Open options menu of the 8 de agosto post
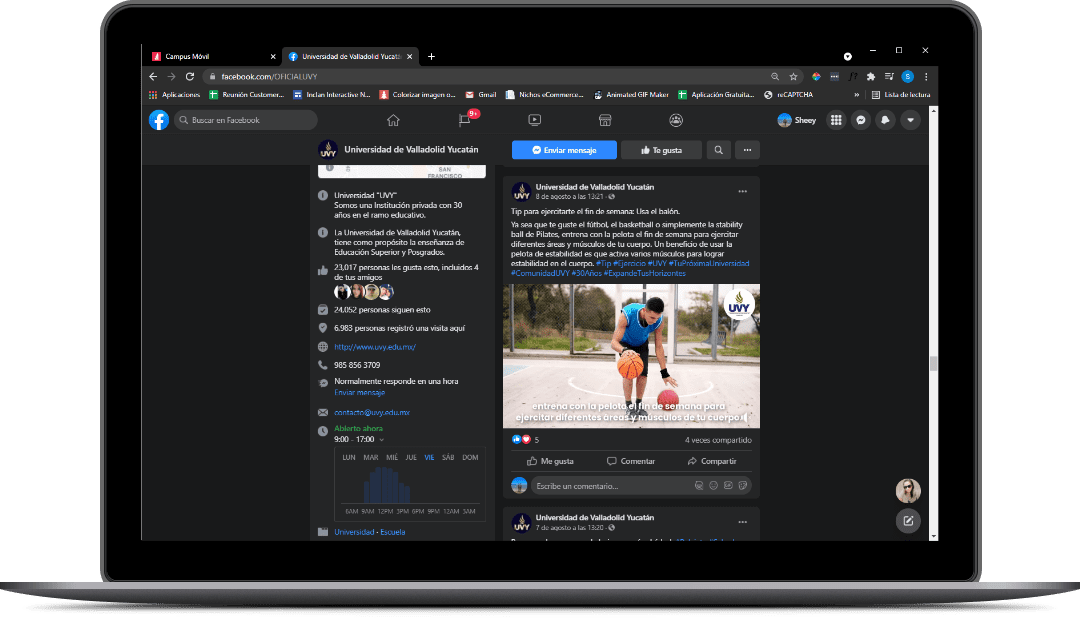Screen dimensions: 1080x618 coord(742,192)
